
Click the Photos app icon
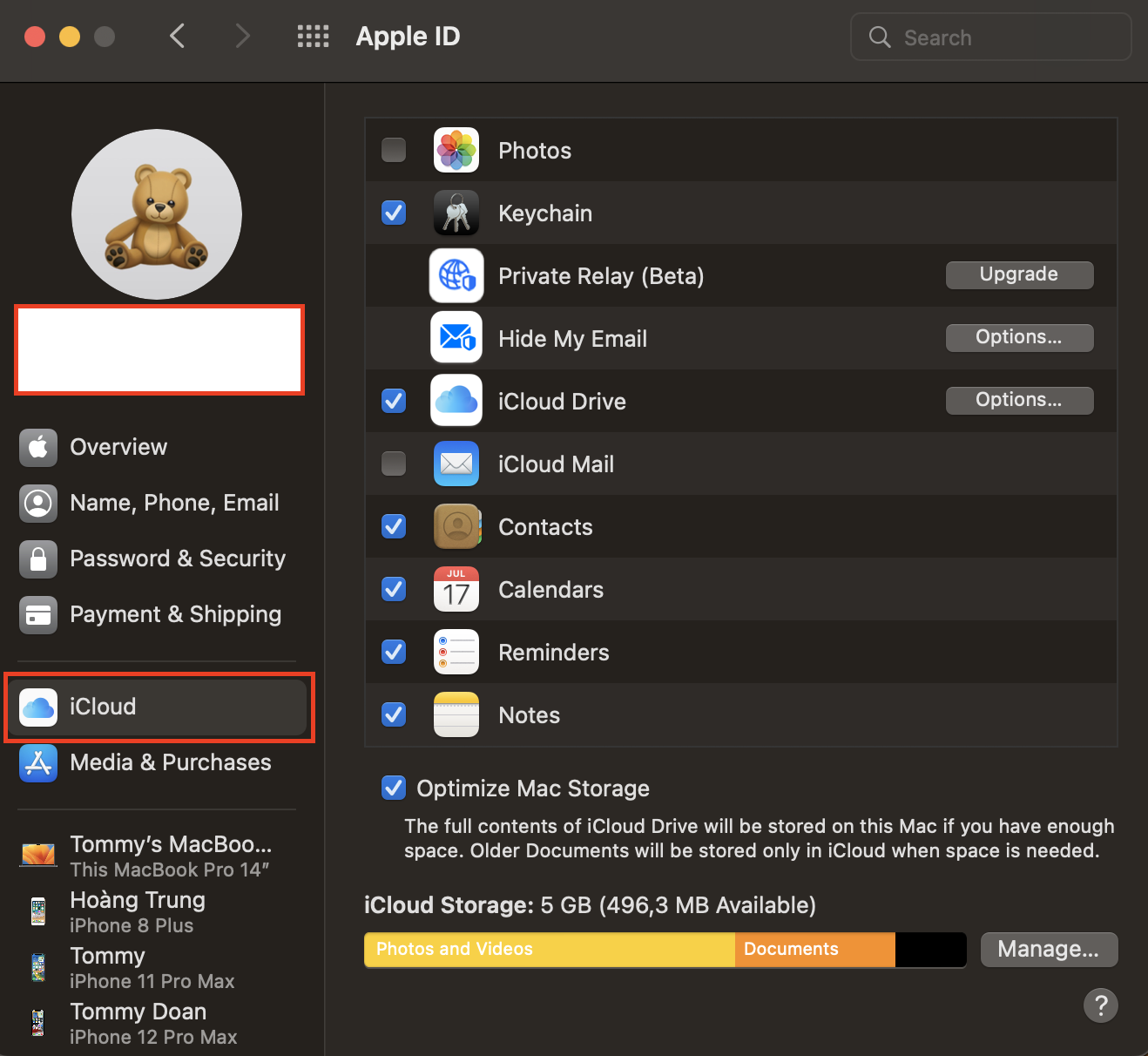click(x=456, y=150)
